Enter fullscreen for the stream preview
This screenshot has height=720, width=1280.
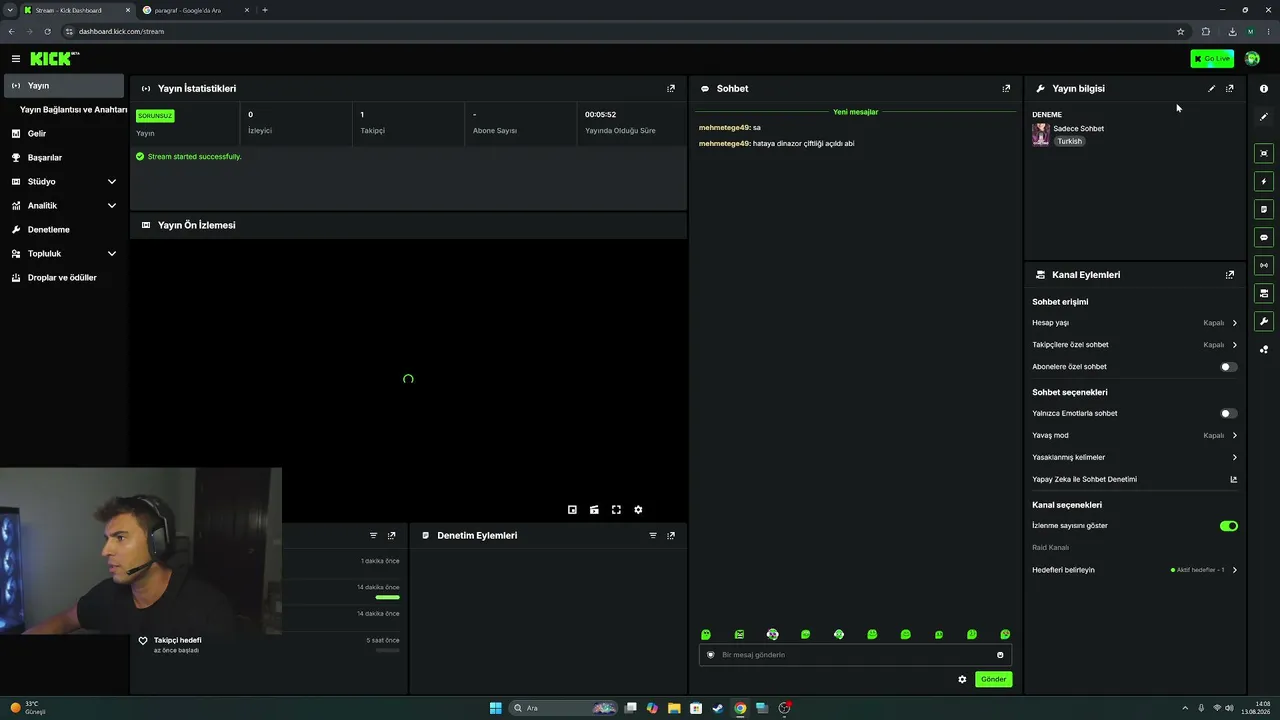pos(616,509)
